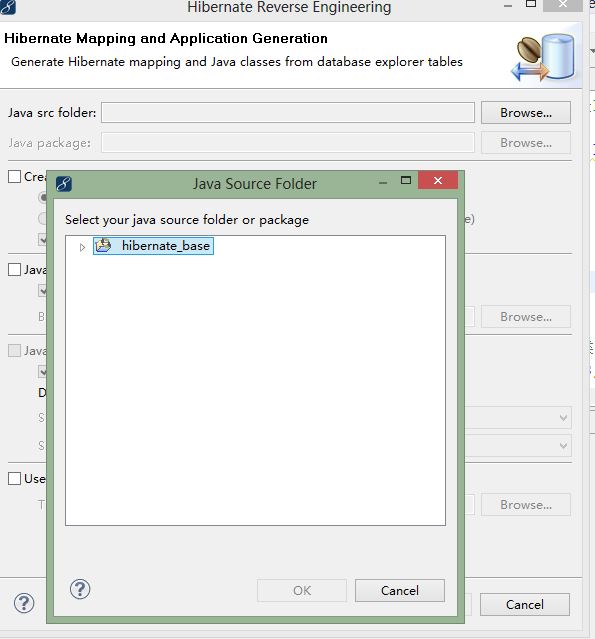This screenshot has width=595, height=639.
Task: Open the lower disabled combo box arrow
Action: [563, 445]
